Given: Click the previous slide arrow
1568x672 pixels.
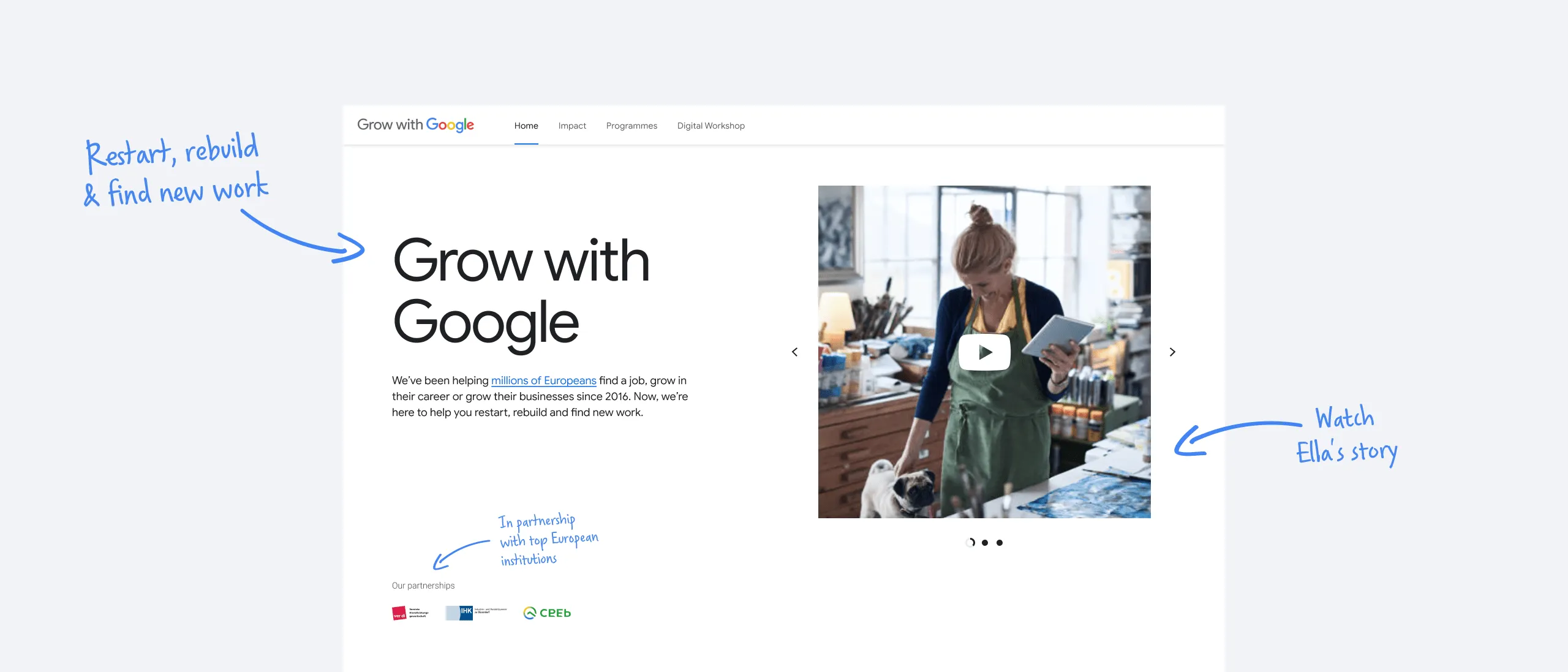Looking at the screenshot, I should [794, 352].
